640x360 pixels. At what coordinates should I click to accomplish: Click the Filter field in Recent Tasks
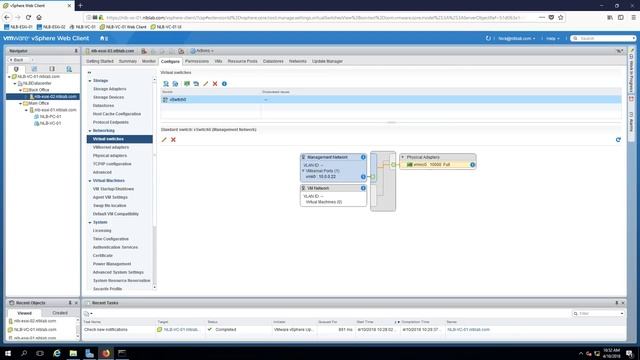point(599,313)
